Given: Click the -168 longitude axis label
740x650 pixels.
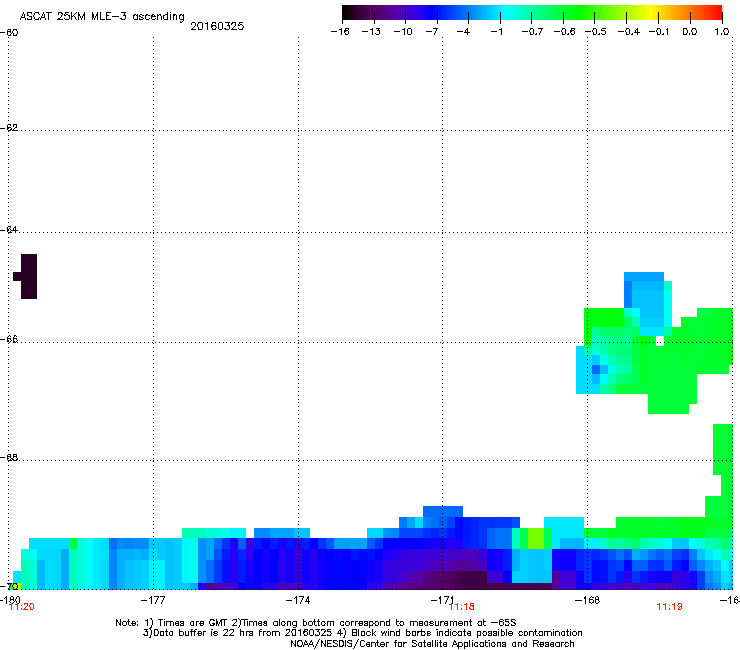Looking at the screenshot, I should [x=587, y=600].
